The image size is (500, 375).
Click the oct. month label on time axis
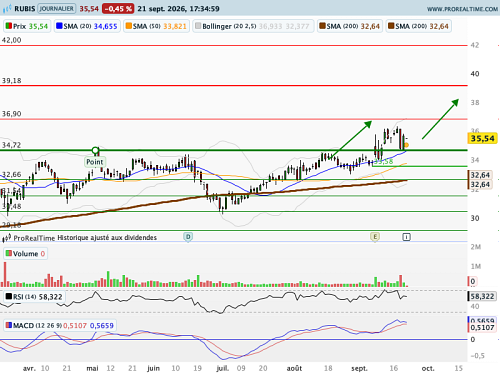pyautogui.click(x=428, y=369)
